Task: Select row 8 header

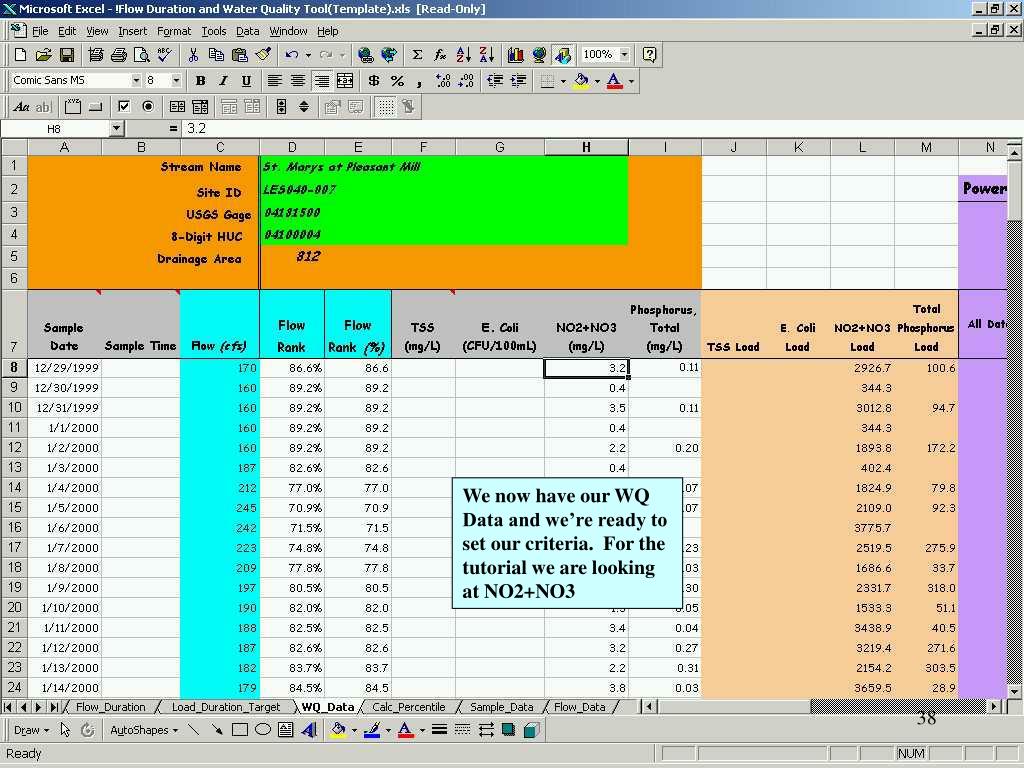Action: click(14, 368)
